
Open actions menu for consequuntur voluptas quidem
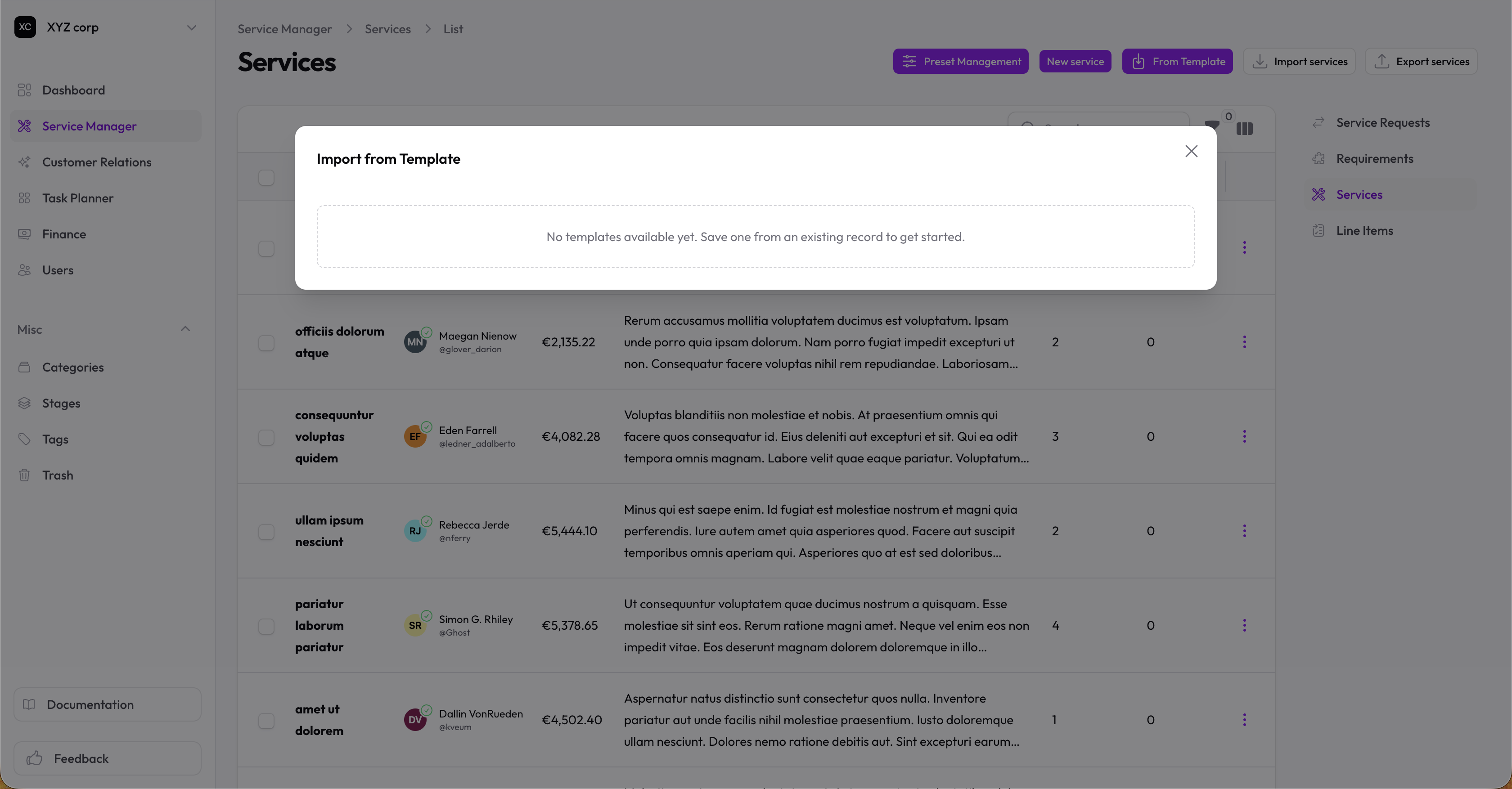pyautogui.click(x=1244, y=436)
